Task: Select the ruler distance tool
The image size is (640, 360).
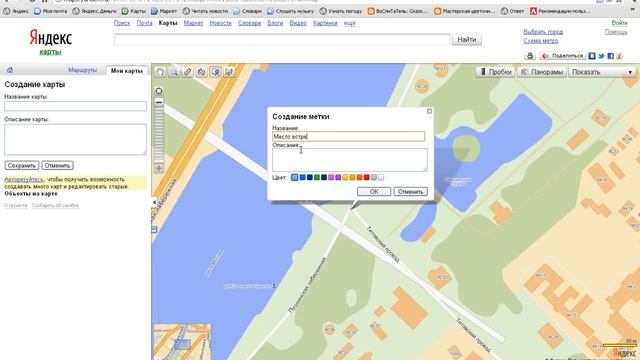Action: tap(188, 72)
